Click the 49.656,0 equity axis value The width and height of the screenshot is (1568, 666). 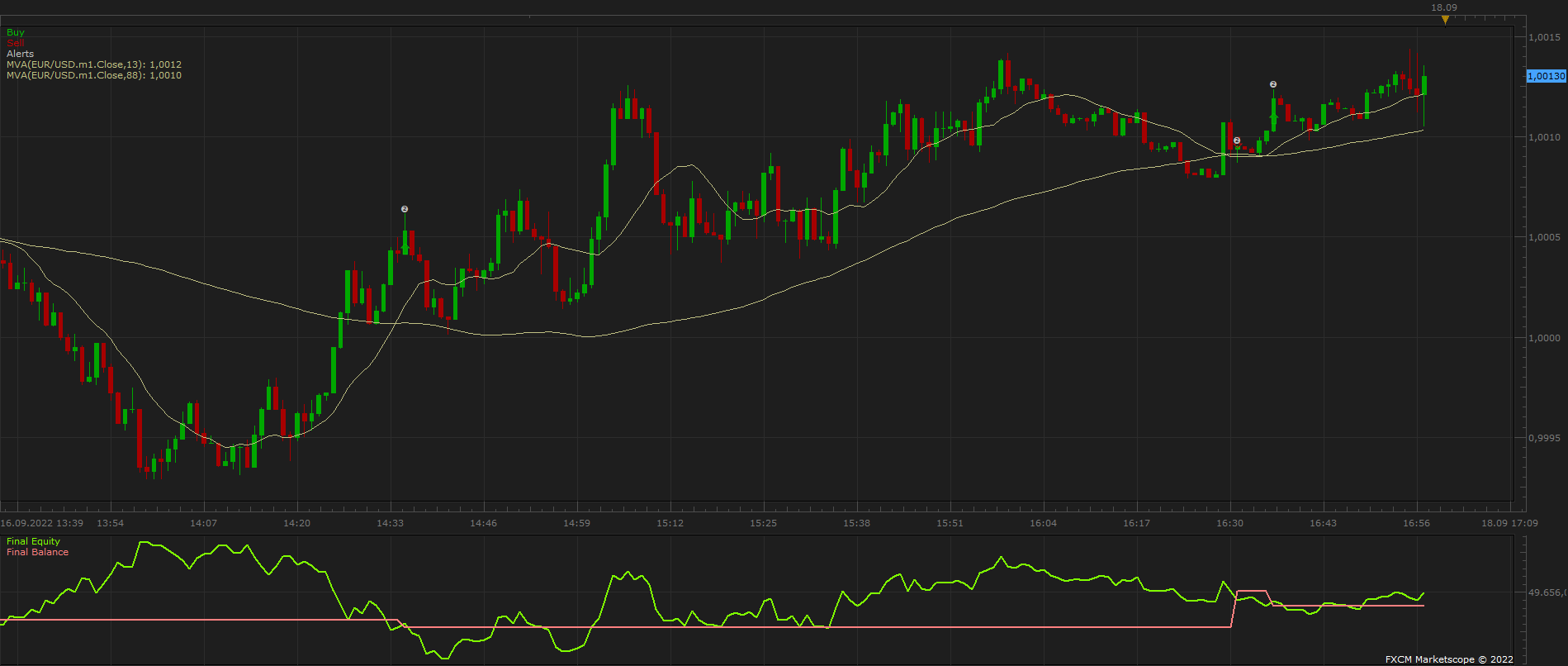coord(1547,592)
